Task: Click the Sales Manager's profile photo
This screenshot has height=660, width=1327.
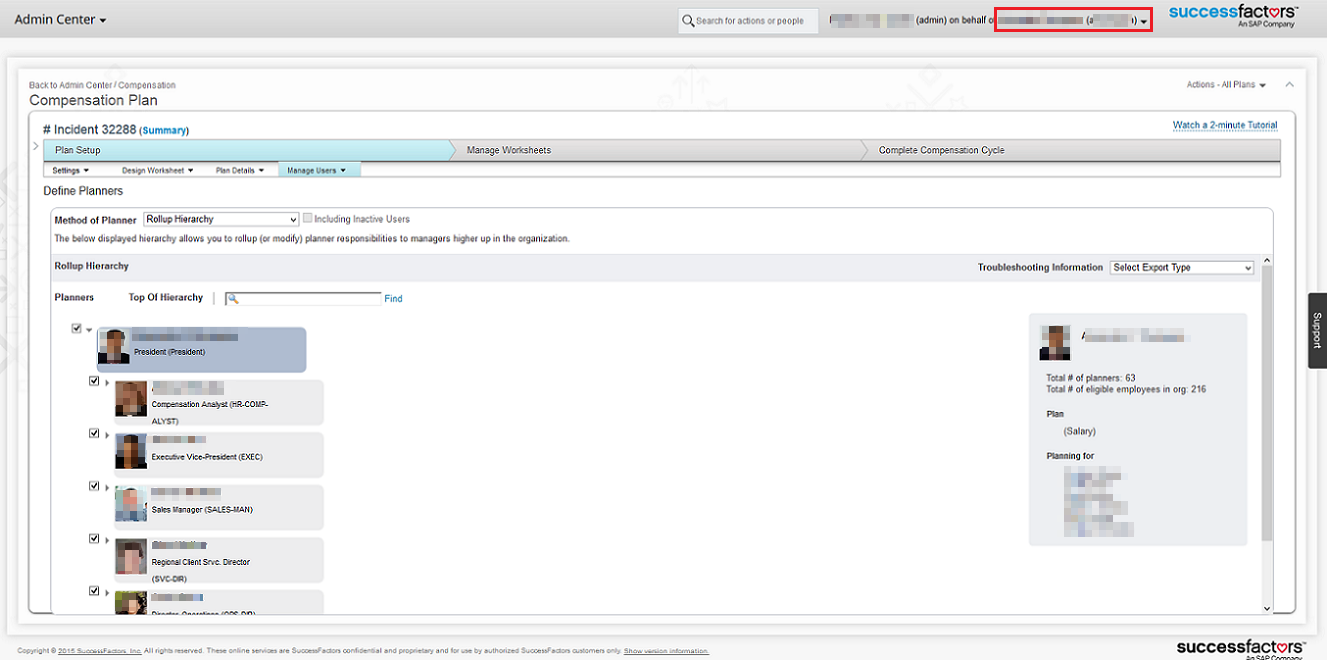Action: click(x=131, y=503)
